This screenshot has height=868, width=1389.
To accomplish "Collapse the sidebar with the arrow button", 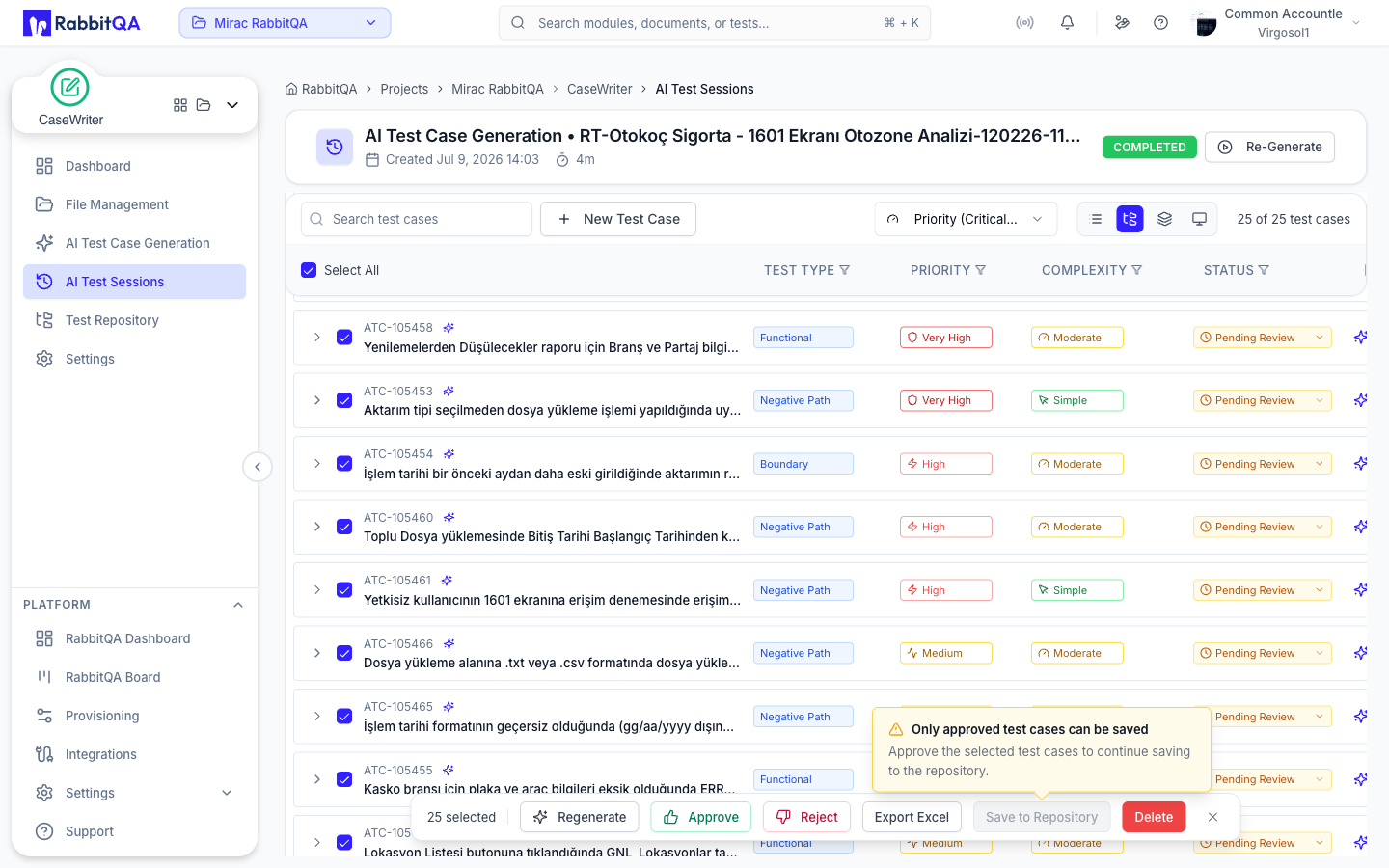I will [x=258, y=467].
